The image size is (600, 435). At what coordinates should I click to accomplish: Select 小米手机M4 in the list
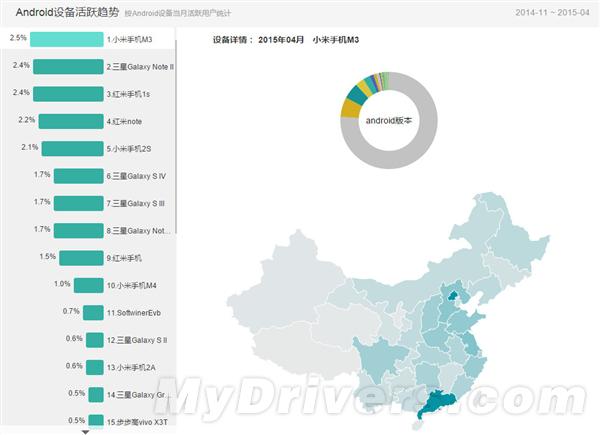[x=132, y=286]
